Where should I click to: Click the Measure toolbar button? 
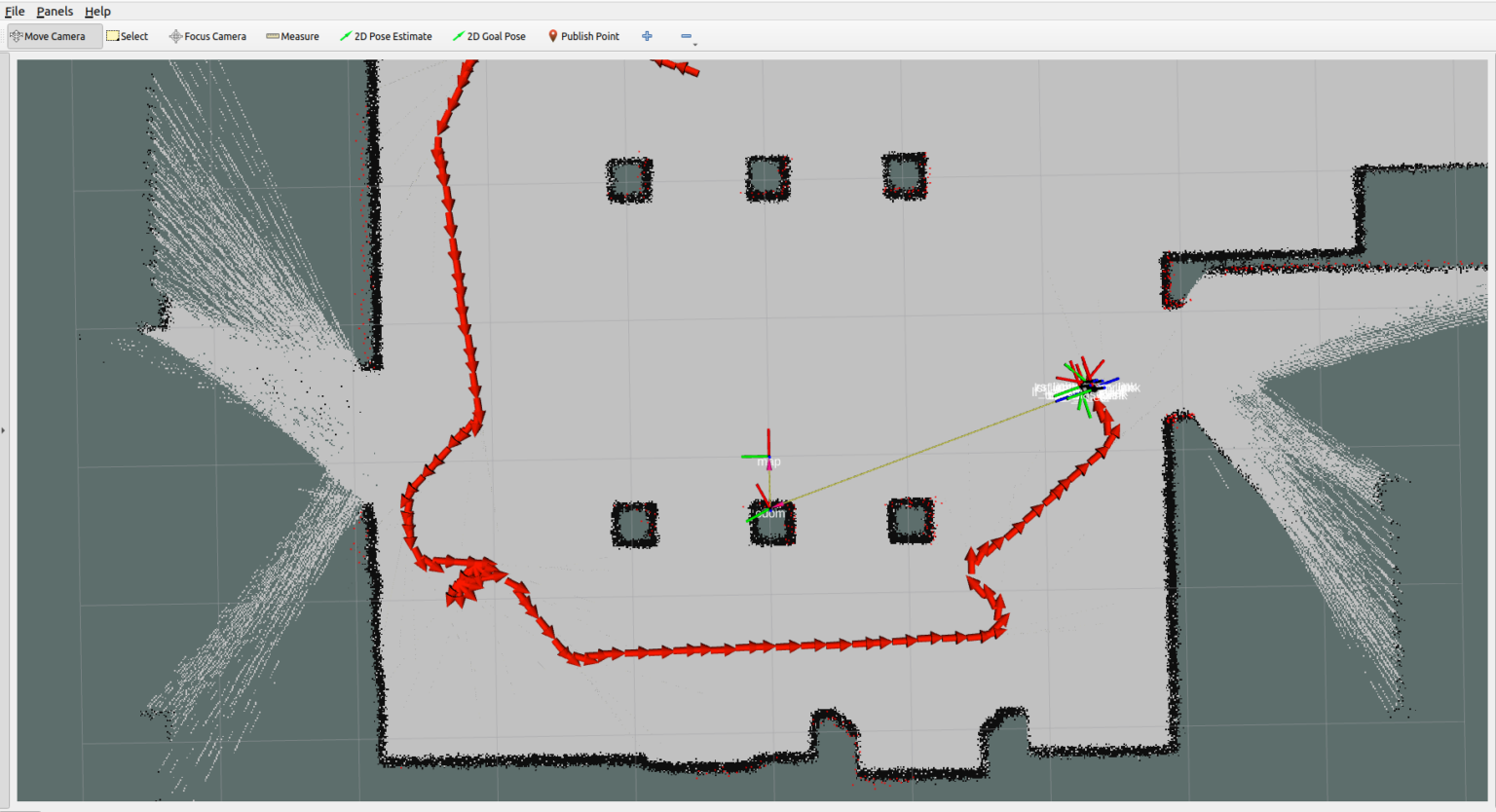293,36
